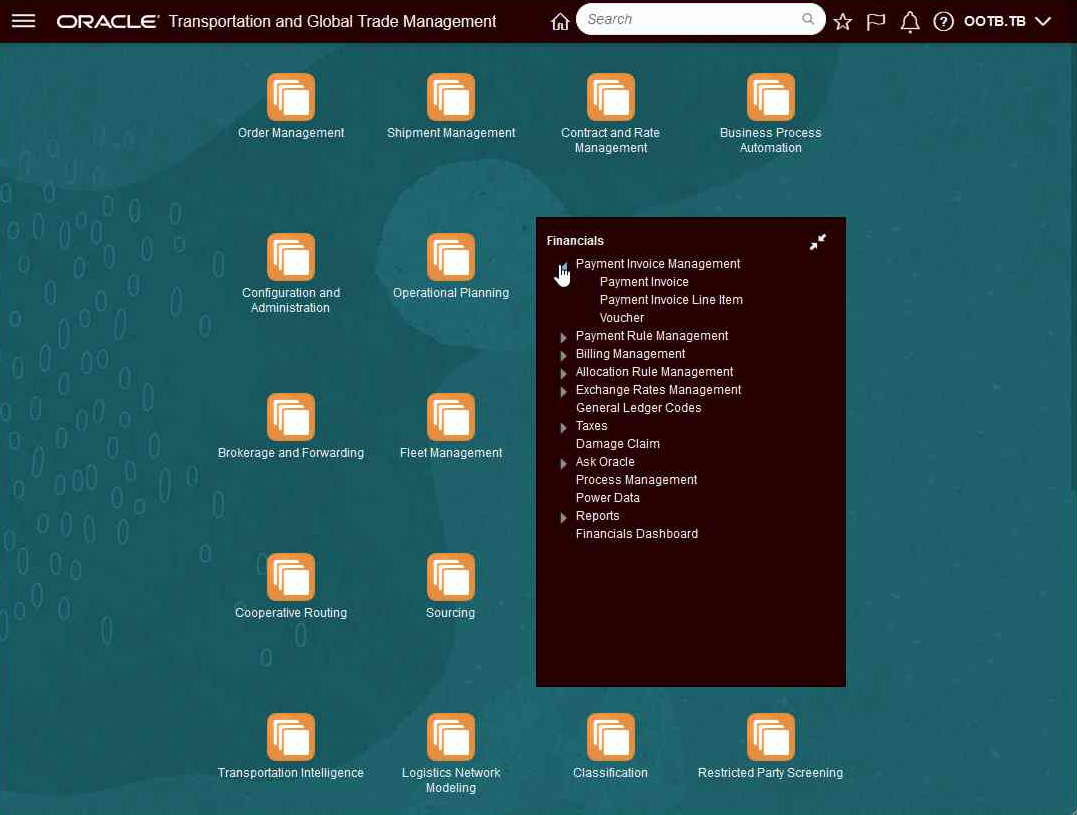
Task: Click the Order Management text label
Action: point(291,133)
